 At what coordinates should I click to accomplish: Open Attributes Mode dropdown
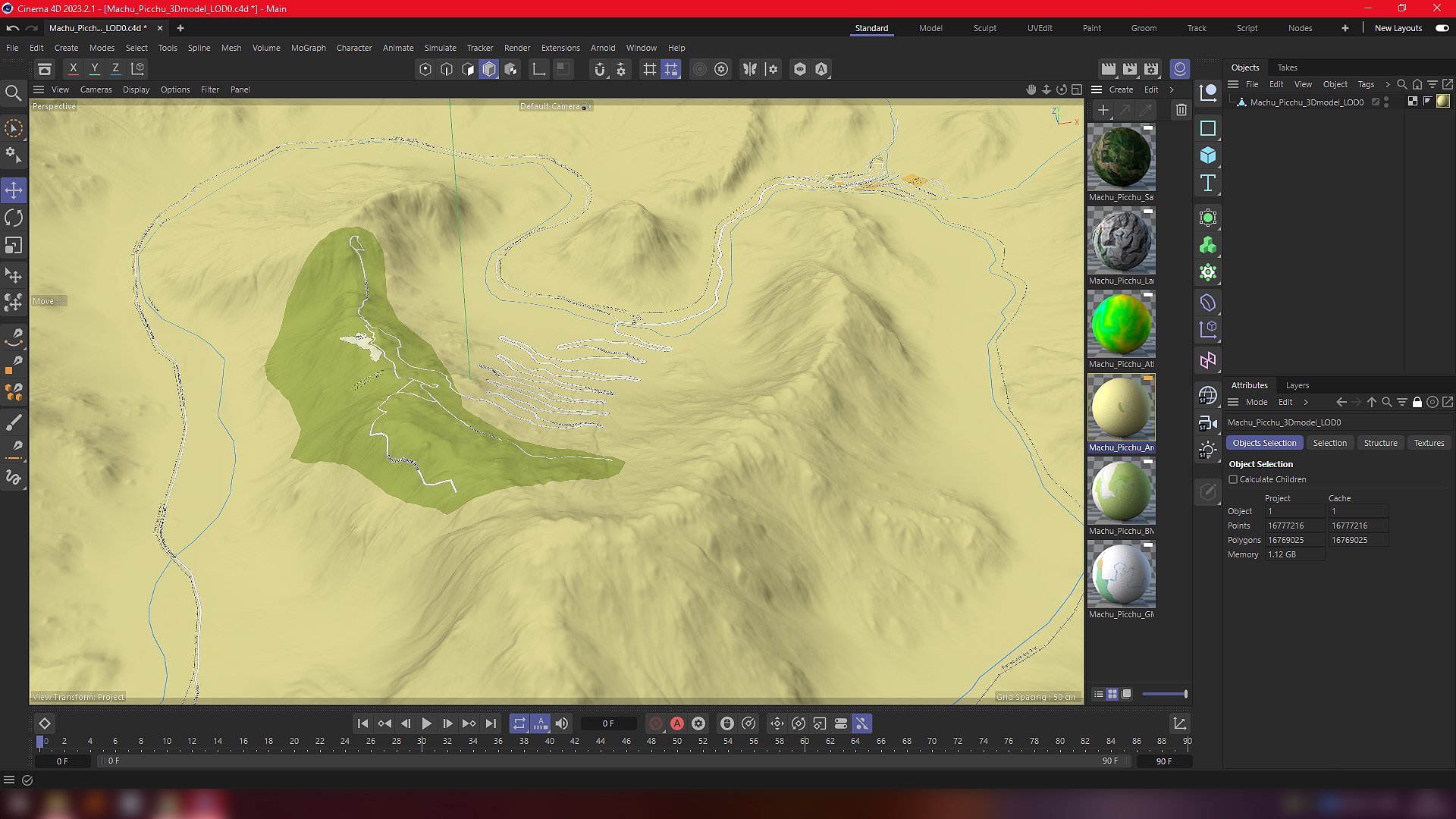(1257, 402)
